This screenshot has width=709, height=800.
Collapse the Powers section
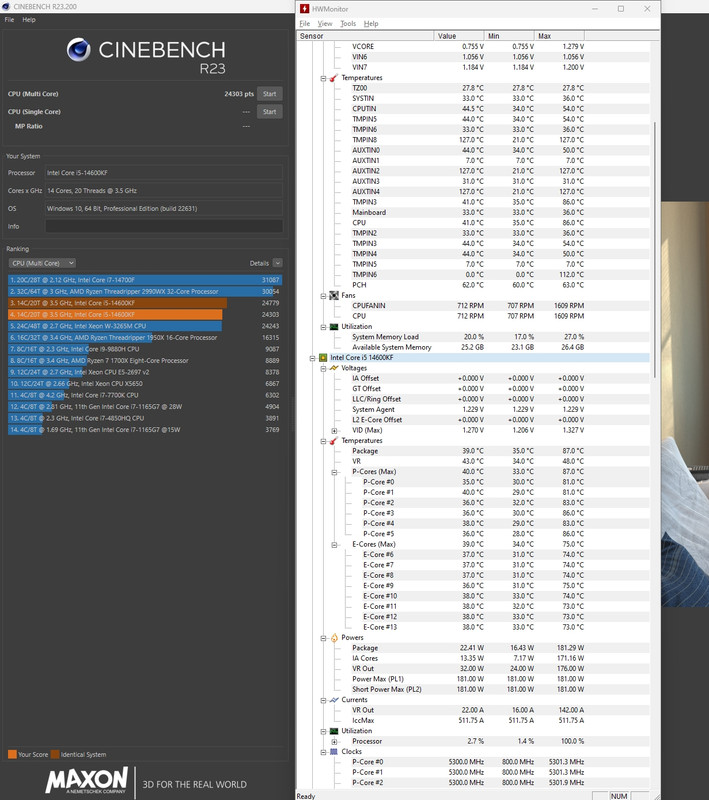[323, 638]
